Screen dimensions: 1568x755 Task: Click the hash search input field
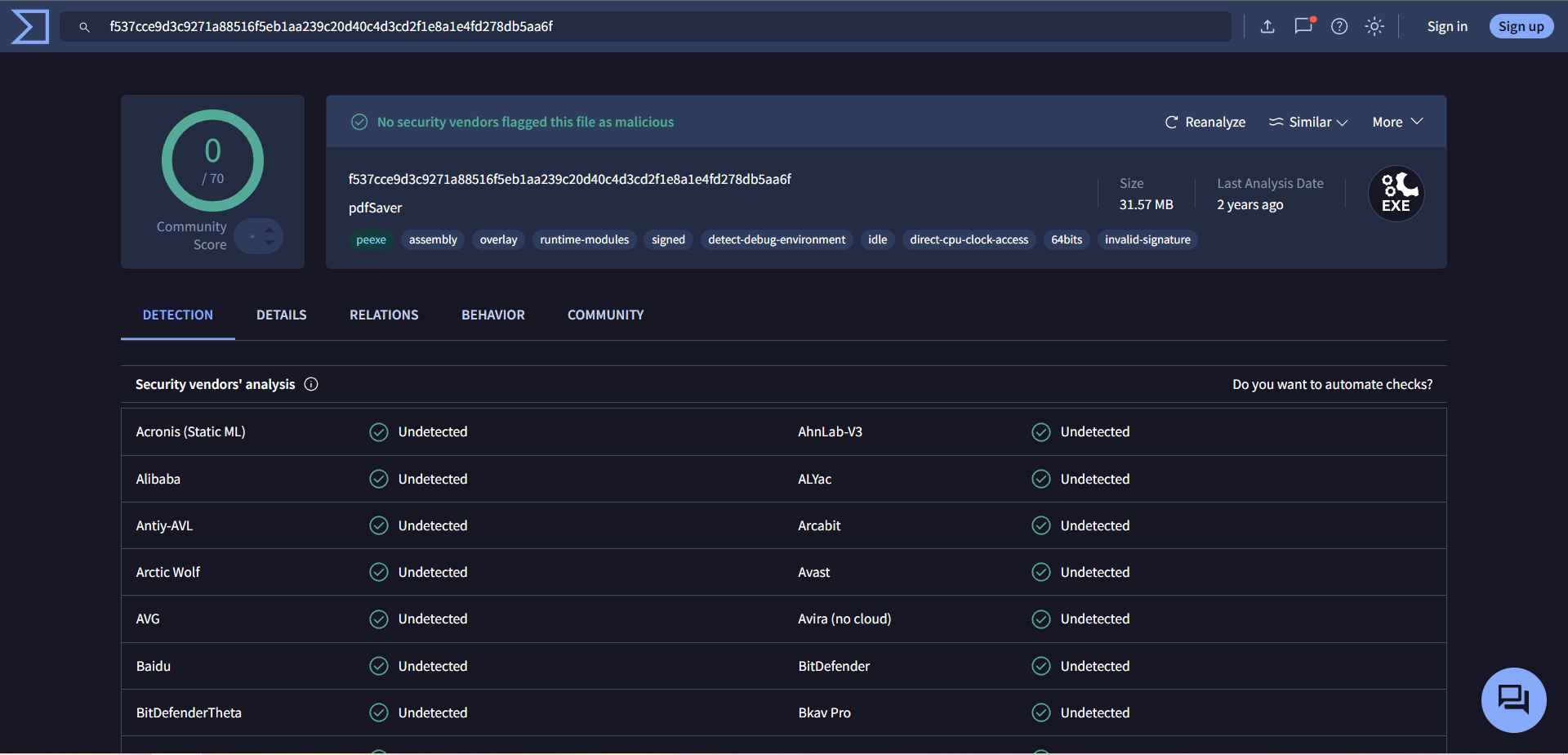pyautogui.click(x=653, y=27)
